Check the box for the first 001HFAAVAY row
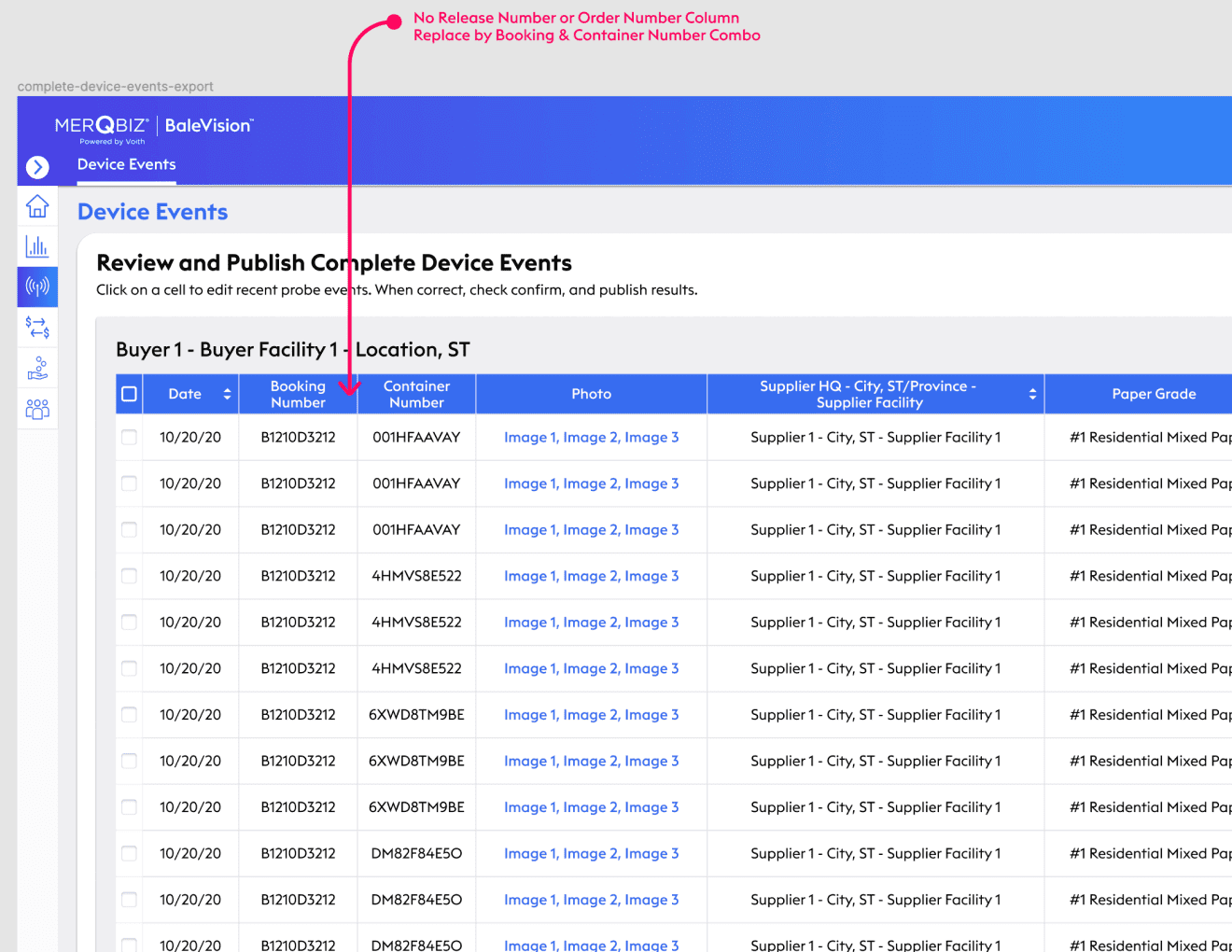The width and height of the screenshot is (1232, 952). pyautogui.click(x=130, y=437)
